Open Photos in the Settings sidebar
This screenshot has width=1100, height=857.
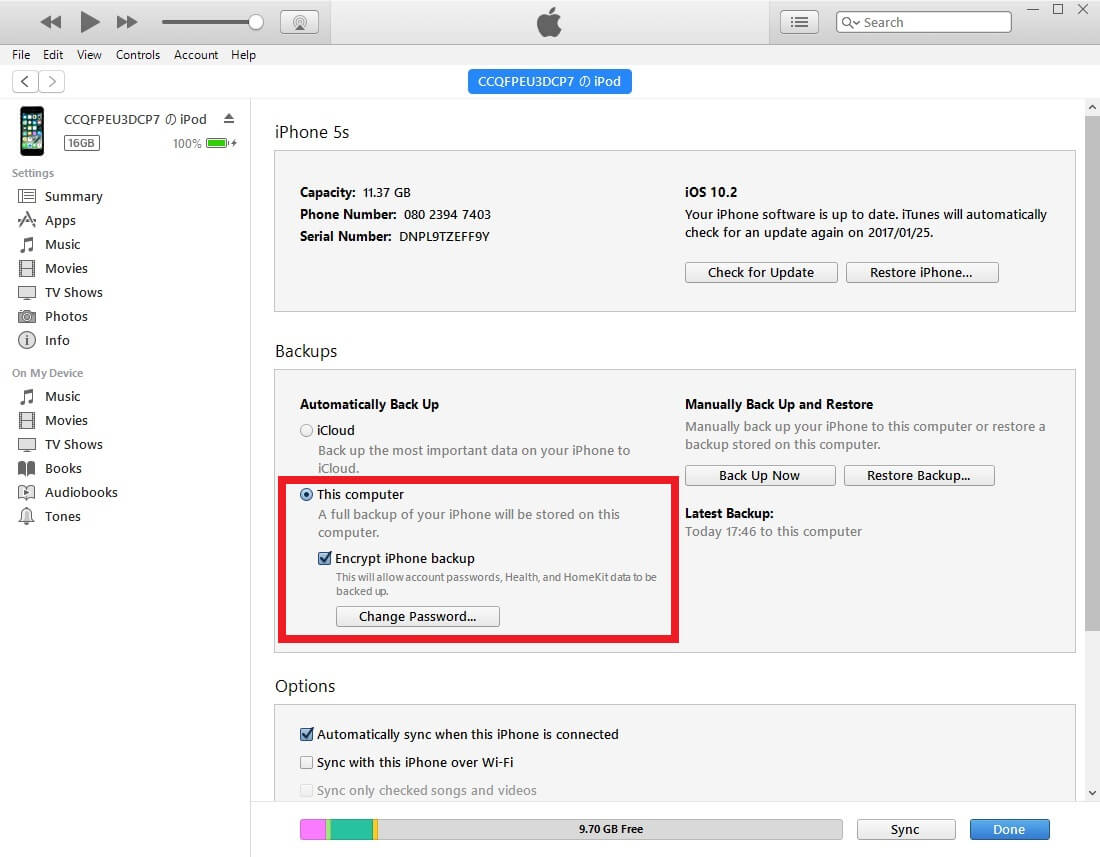tap(66, 317)
